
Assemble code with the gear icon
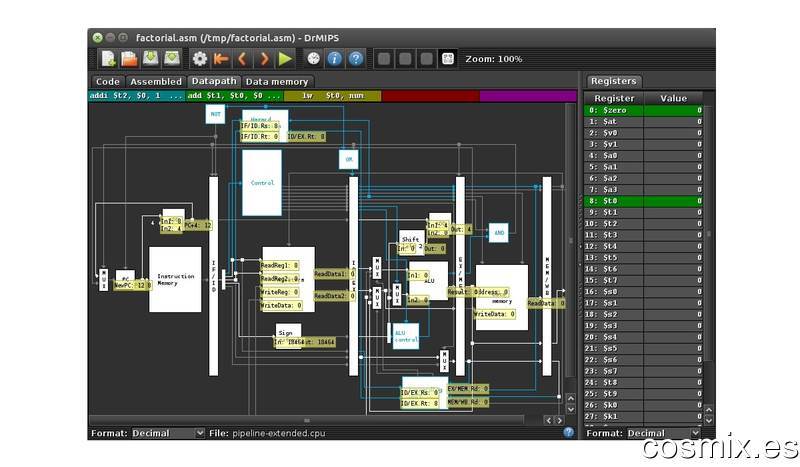[x=199, y=59]
